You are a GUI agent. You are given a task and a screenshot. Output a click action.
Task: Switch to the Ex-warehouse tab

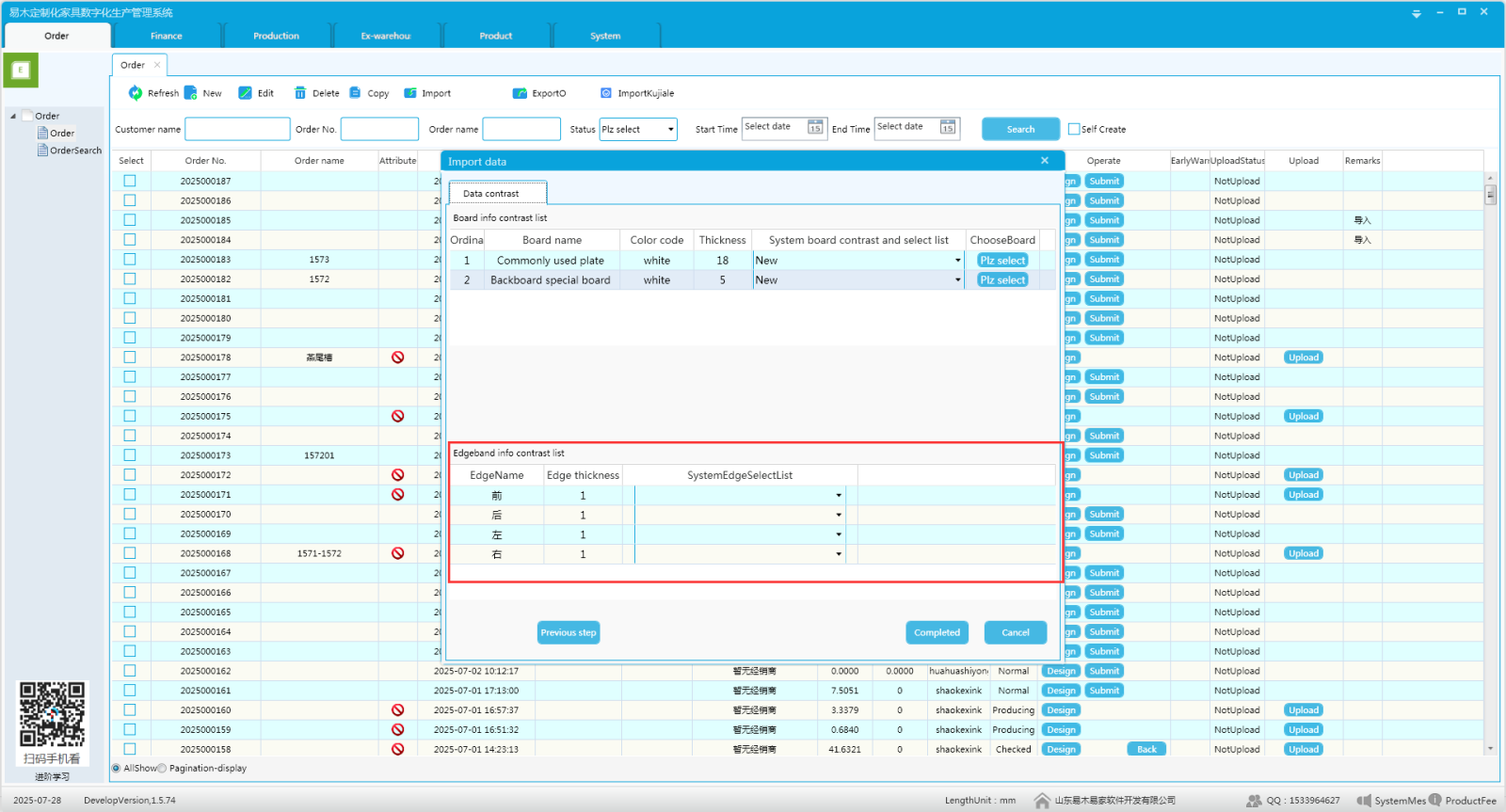(386, 36)
